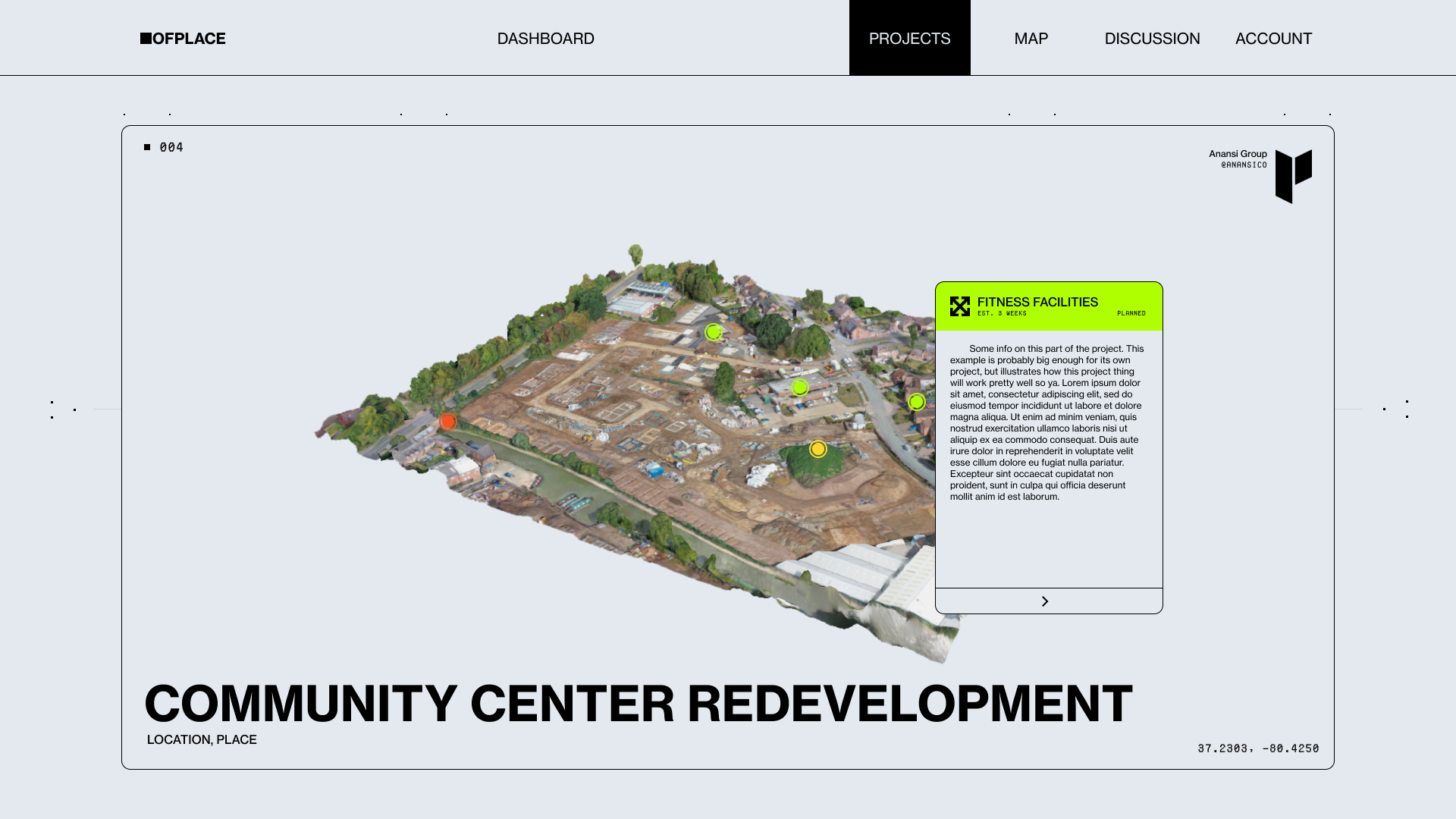Open the Account menu
This screenshot has width=1456, height=819.
[1273, 39]
